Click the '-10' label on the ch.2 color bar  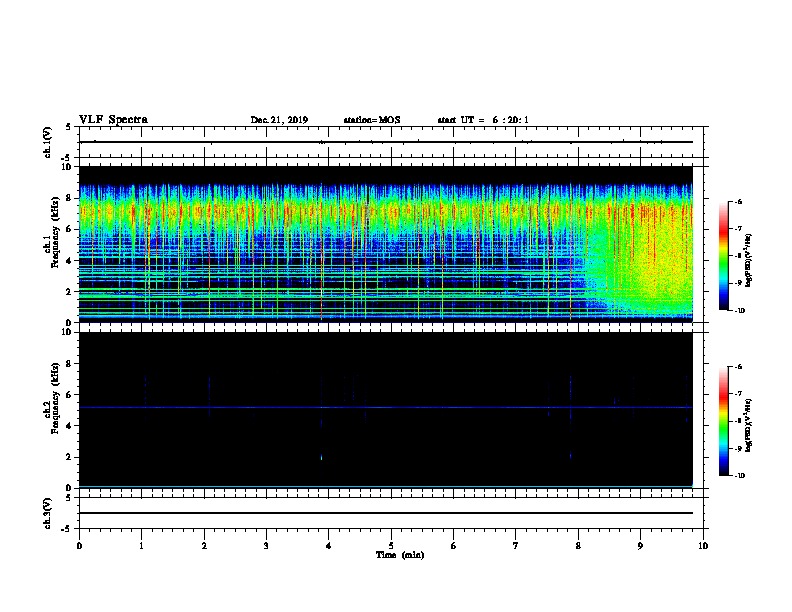pos(739,476)
